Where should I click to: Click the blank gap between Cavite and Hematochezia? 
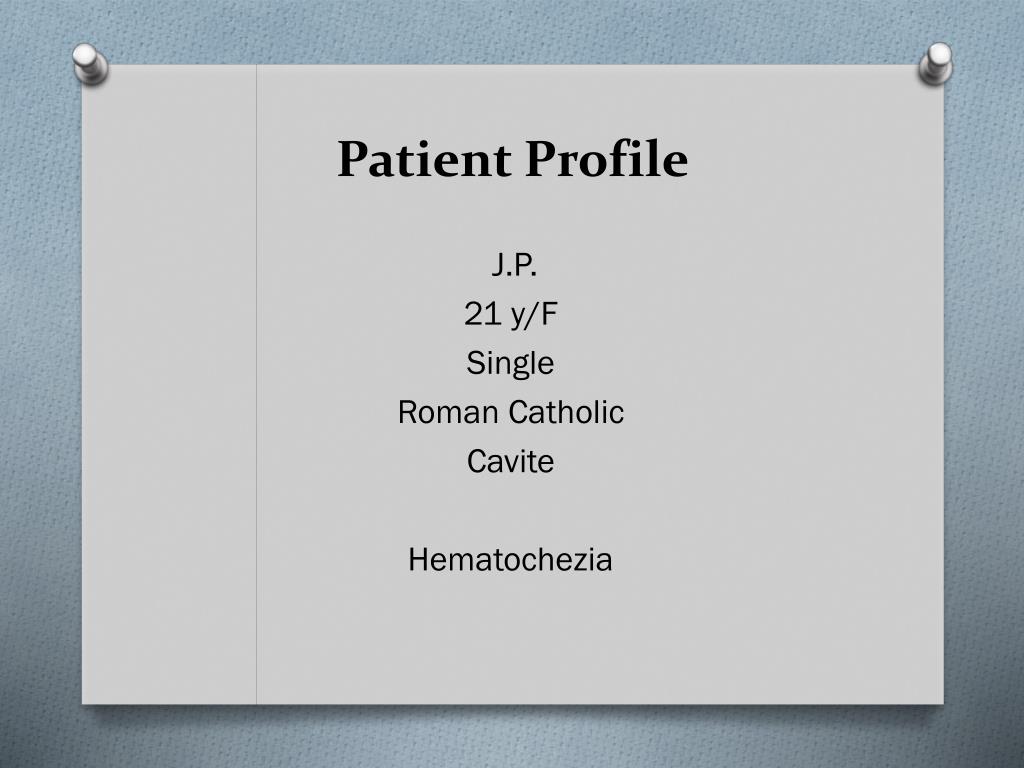(x=510, y=511)
